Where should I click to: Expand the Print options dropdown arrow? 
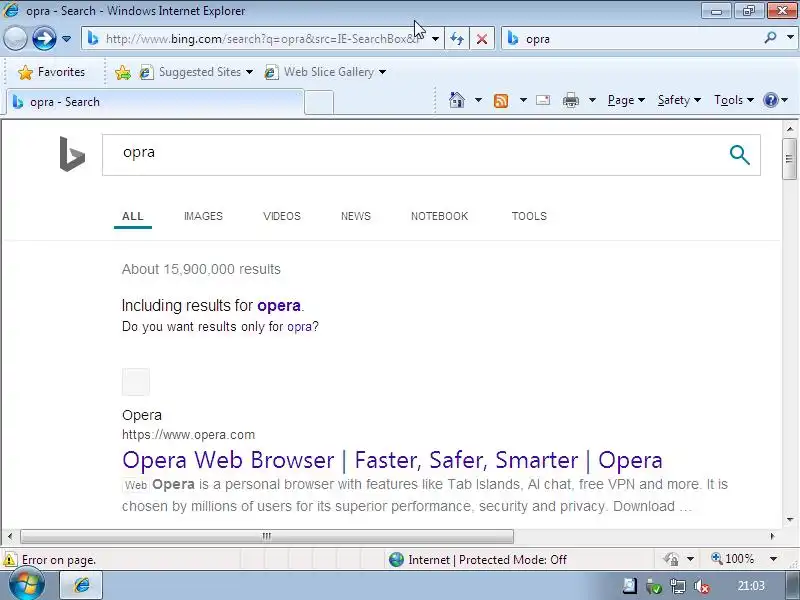pyautogui.click(x=592, y=100)
